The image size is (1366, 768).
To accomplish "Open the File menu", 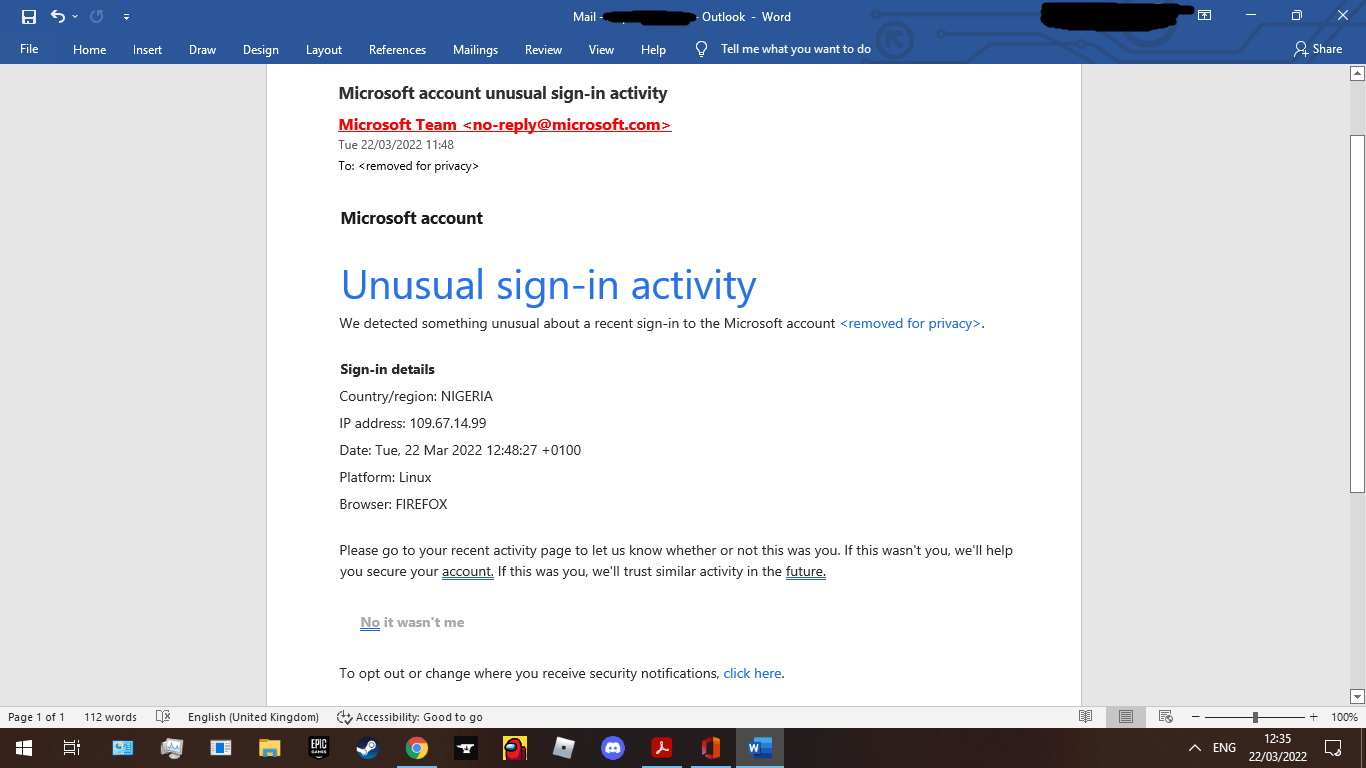I will 29,49.
